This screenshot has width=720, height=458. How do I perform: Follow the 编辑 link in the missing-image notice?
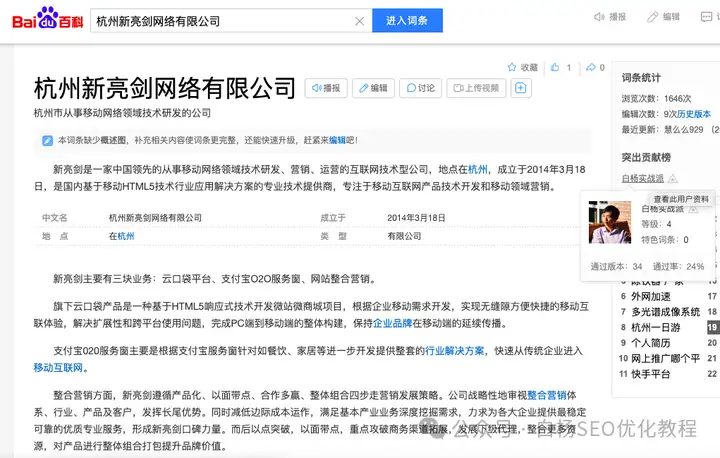click(x=337, y=140)
